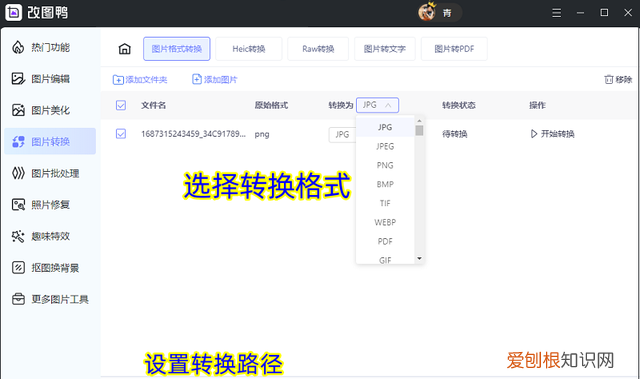Viewport: 640px width, 379px height.
Task: Open 更多图片工具 sidebar item label
Action: point(60,299)
